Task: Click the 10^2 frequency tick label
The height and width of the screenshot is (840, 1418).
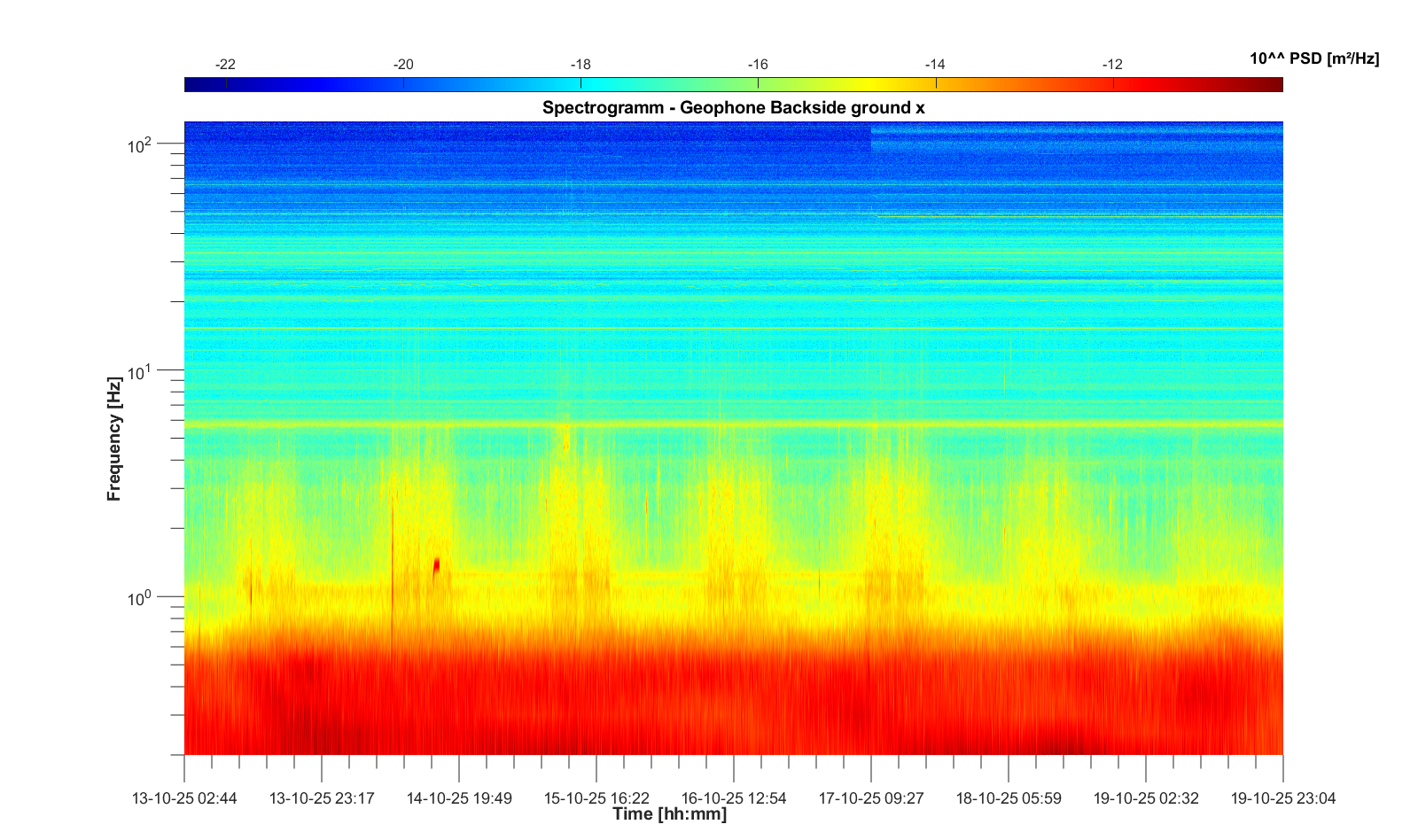Action: click(x=140, y=144)
